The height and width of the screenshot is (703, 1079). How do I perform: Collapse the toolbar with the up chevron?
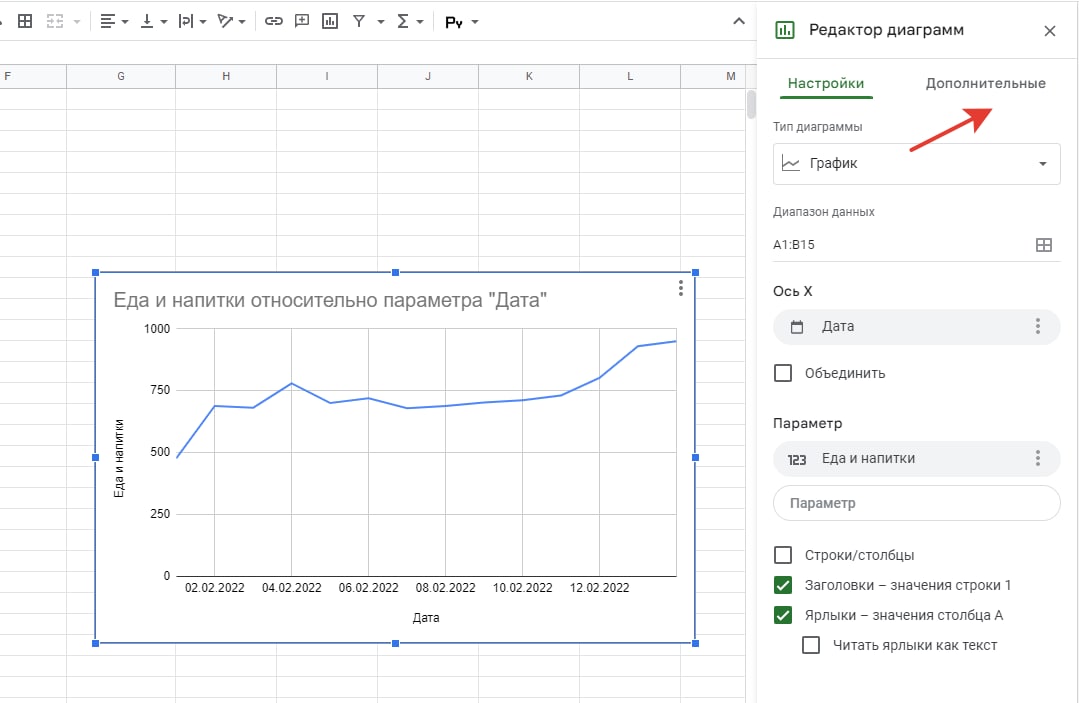point(739,21)
